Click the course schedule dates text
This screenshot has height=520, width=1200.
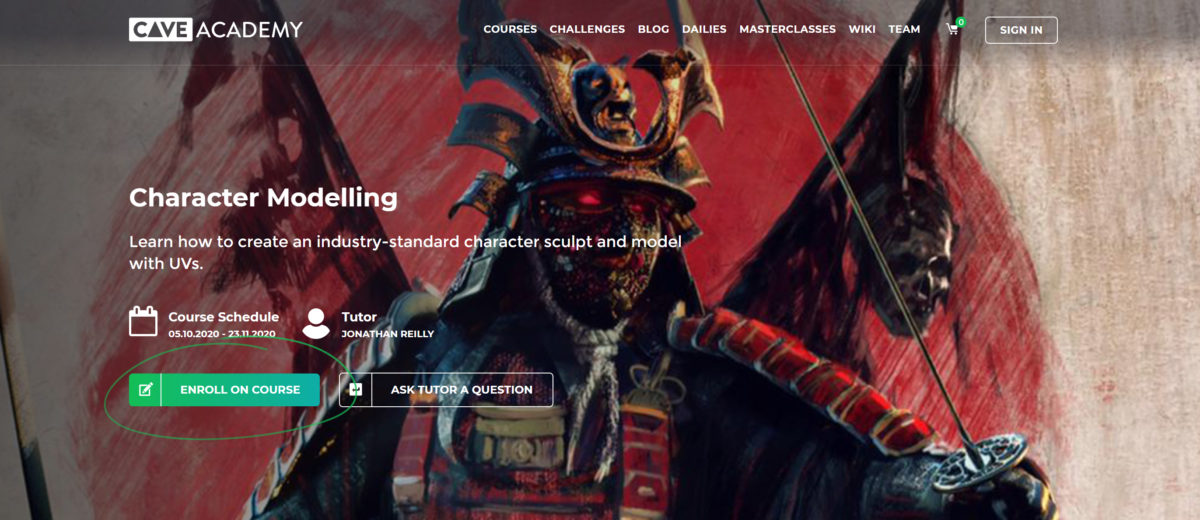[222, 334]
